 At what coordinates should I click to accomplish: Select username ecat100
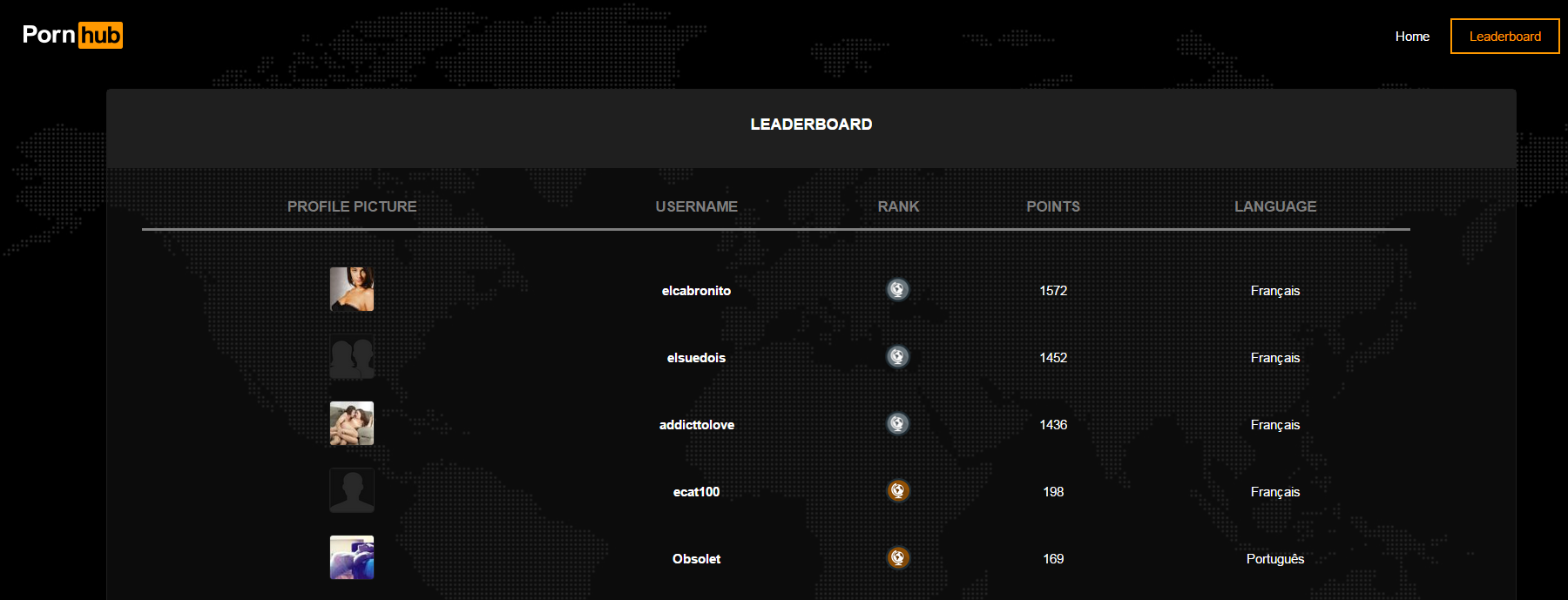[x=696, y=492]
